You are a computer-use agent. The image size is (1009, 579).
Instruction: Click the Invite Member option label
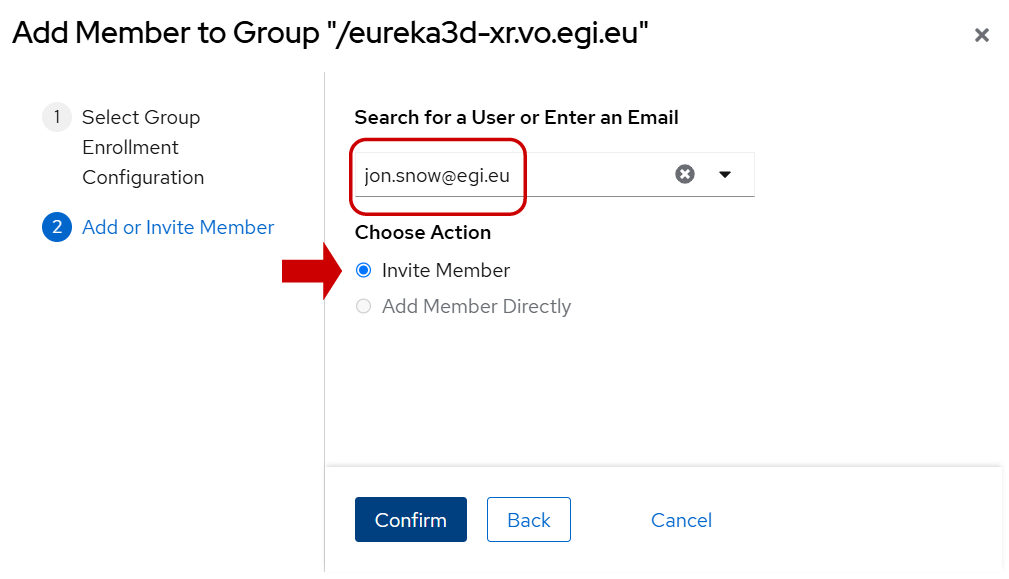click(x=446, y=270)
